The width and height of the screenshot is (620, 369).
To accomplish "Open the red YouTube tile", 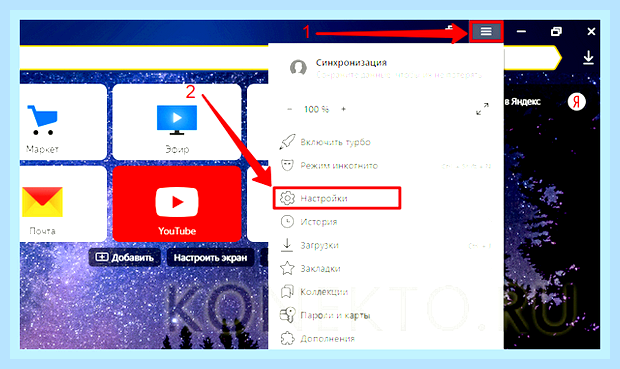I will [x=177, y=204].
